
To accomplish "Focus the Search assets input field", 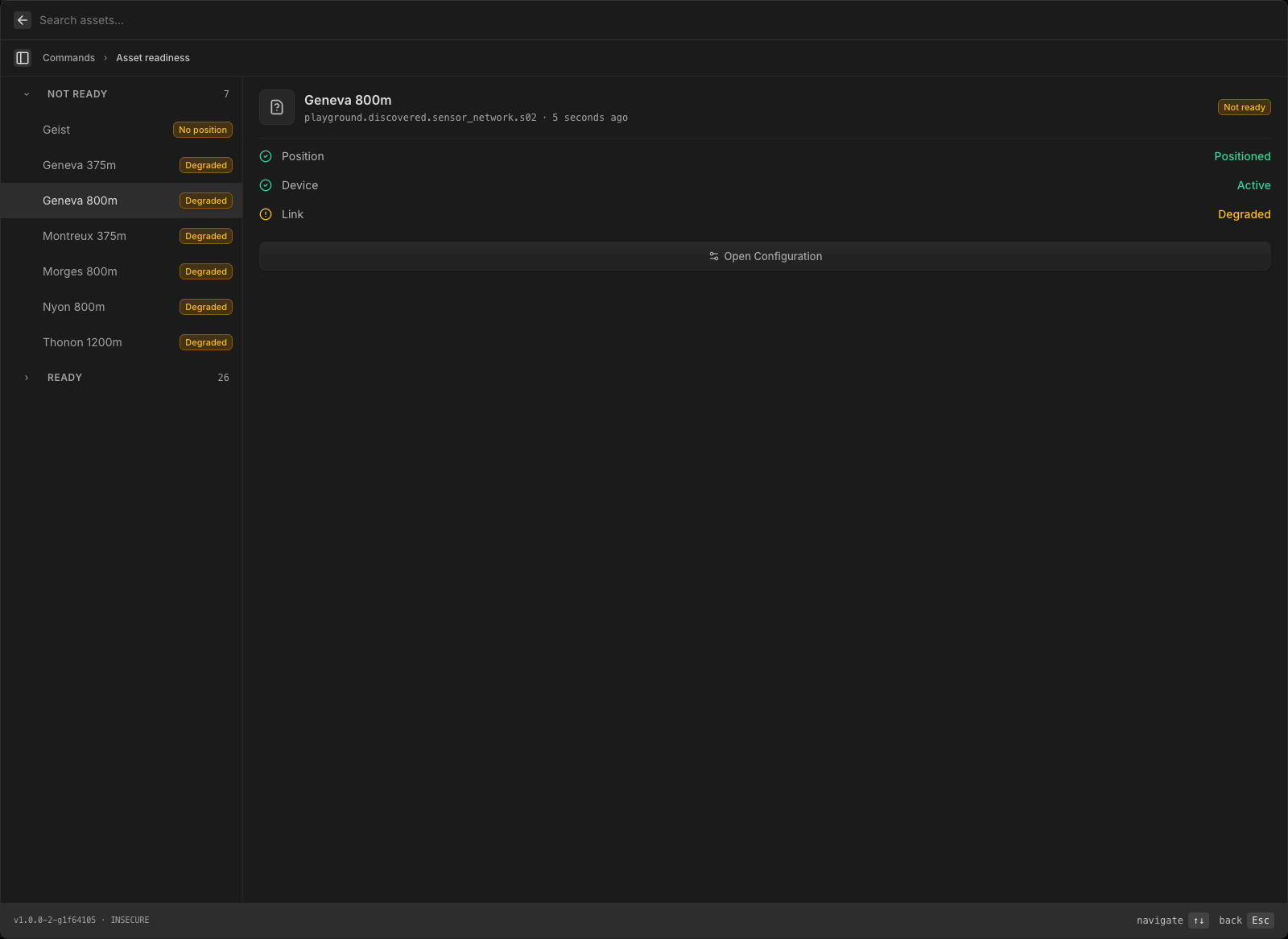I will tap(644, 20).
